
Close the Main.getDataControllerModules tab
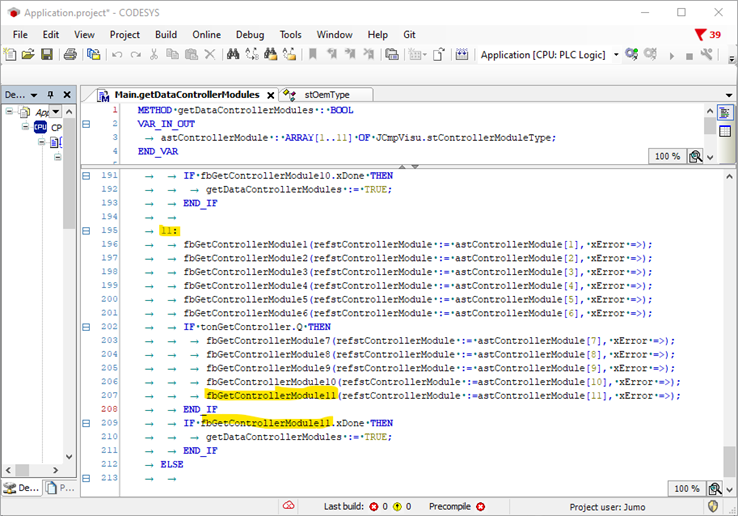[270, 95]
